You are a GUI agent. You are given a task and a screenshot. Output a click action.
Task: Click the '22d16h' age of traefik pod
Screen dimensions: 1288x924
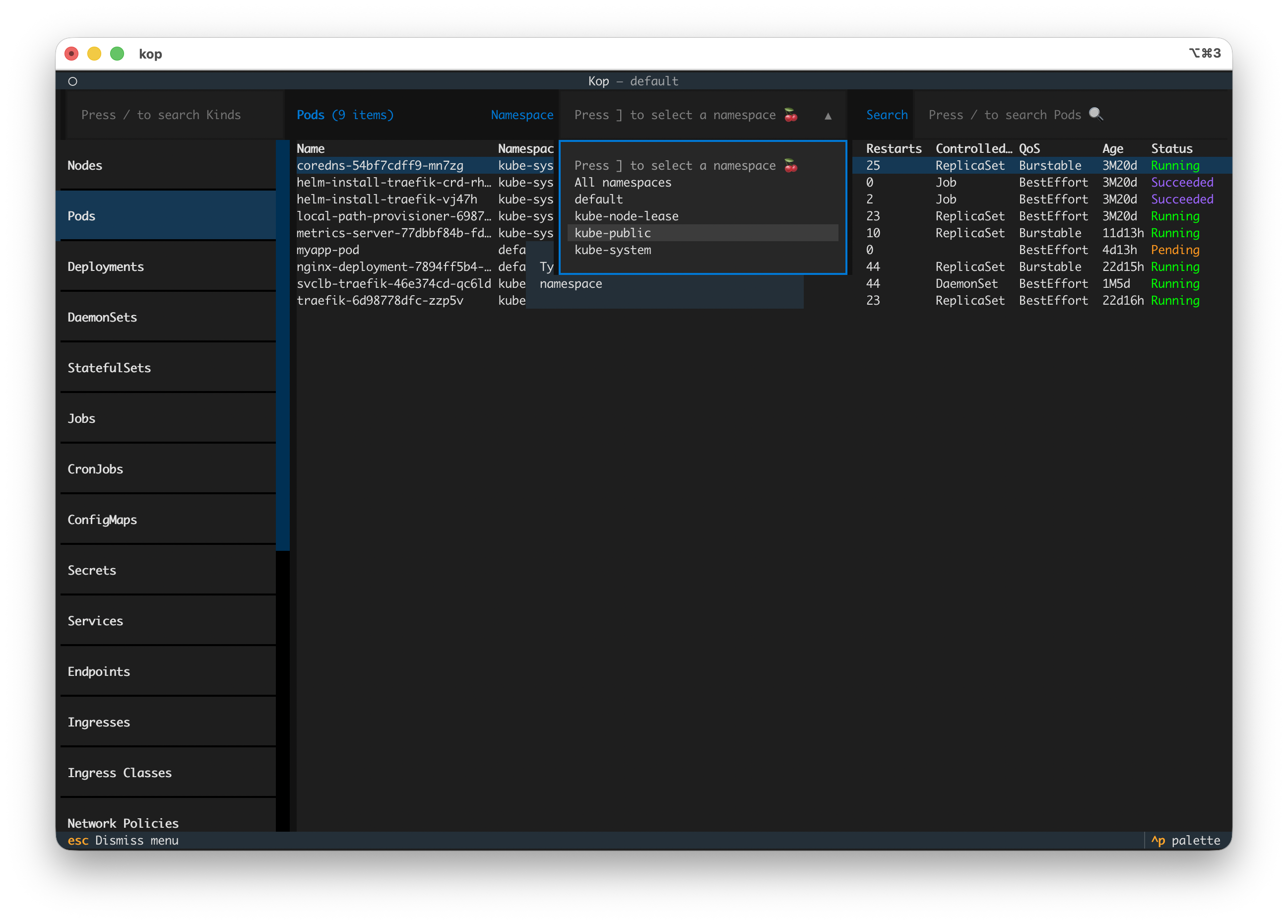pos(1123,300)
